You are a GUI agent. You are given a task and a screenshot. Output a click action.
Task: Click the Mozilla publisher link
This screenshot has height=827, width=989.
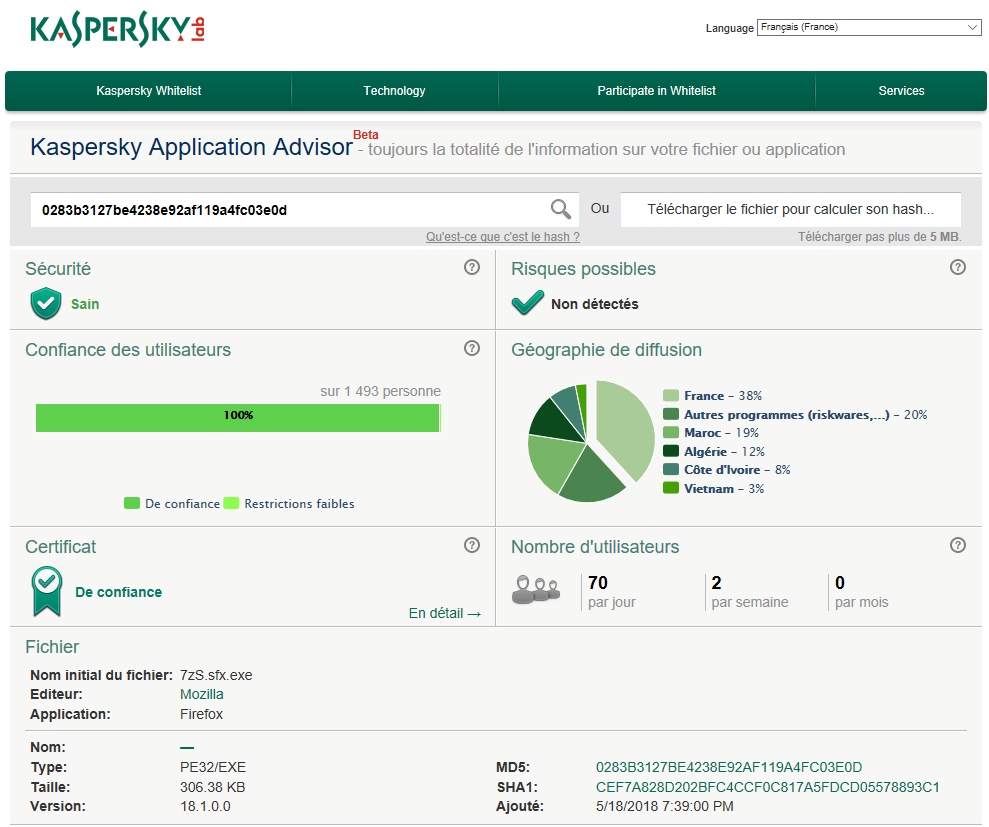click(x=201, y=694)
